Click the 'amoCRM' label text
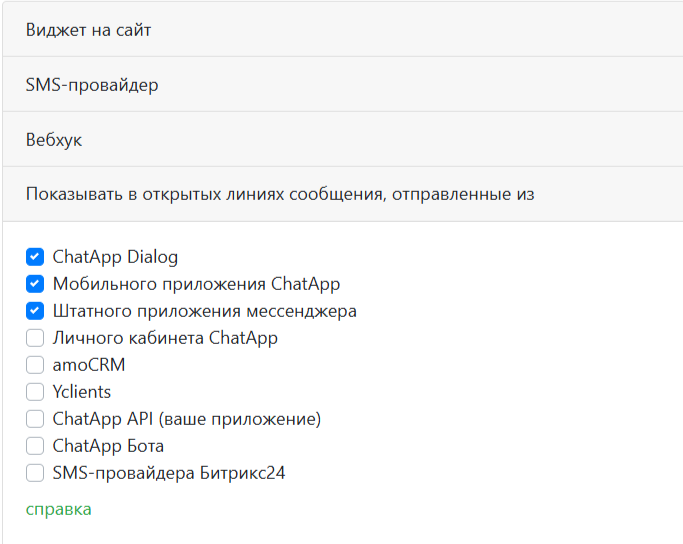This screenshot has width=683, height=544. pyautogui.click(x=89, y=365)
